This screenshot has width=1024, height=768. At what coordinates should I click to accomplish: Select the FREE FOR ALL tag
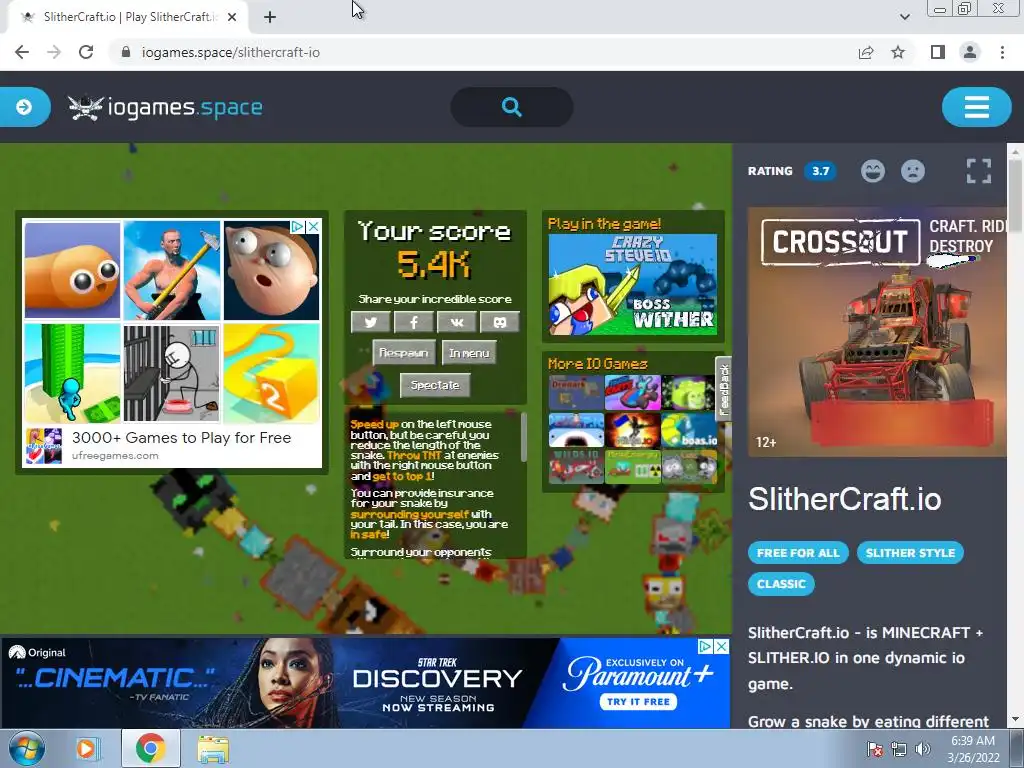798,552
